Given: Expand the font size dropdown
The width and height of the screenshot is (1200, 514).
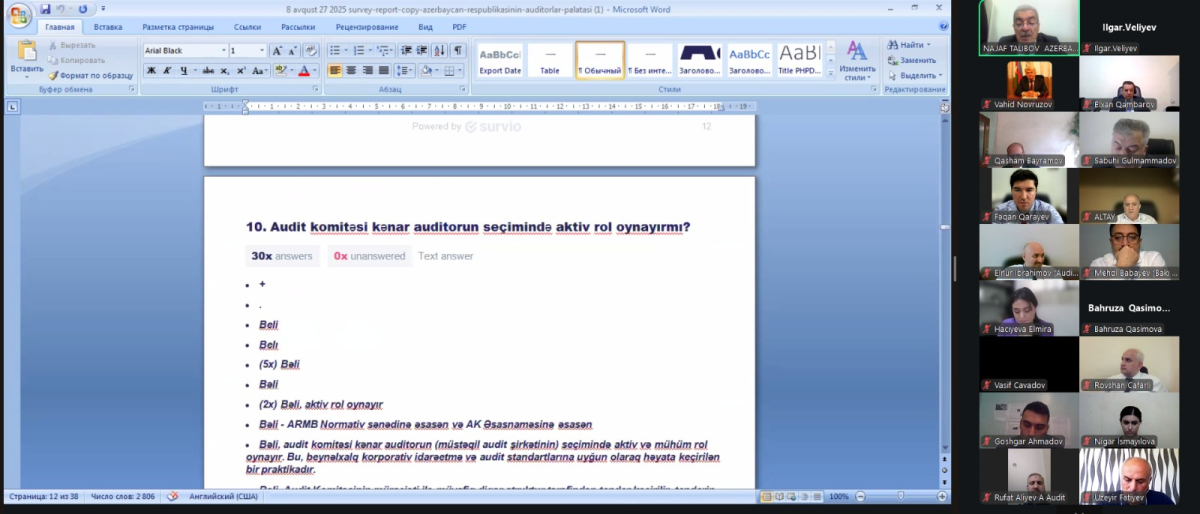Looking at the screenshot, I should click(x=262, y=50).
